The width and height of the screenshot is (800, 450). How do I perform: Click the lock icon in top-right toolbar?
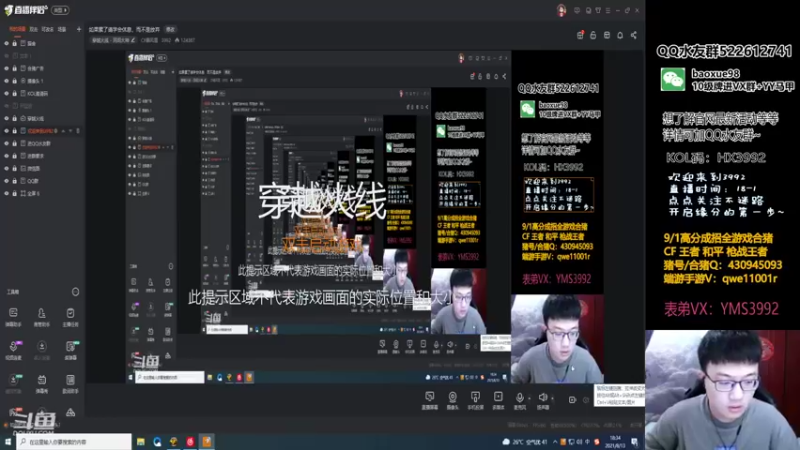(x=593, y=35)
